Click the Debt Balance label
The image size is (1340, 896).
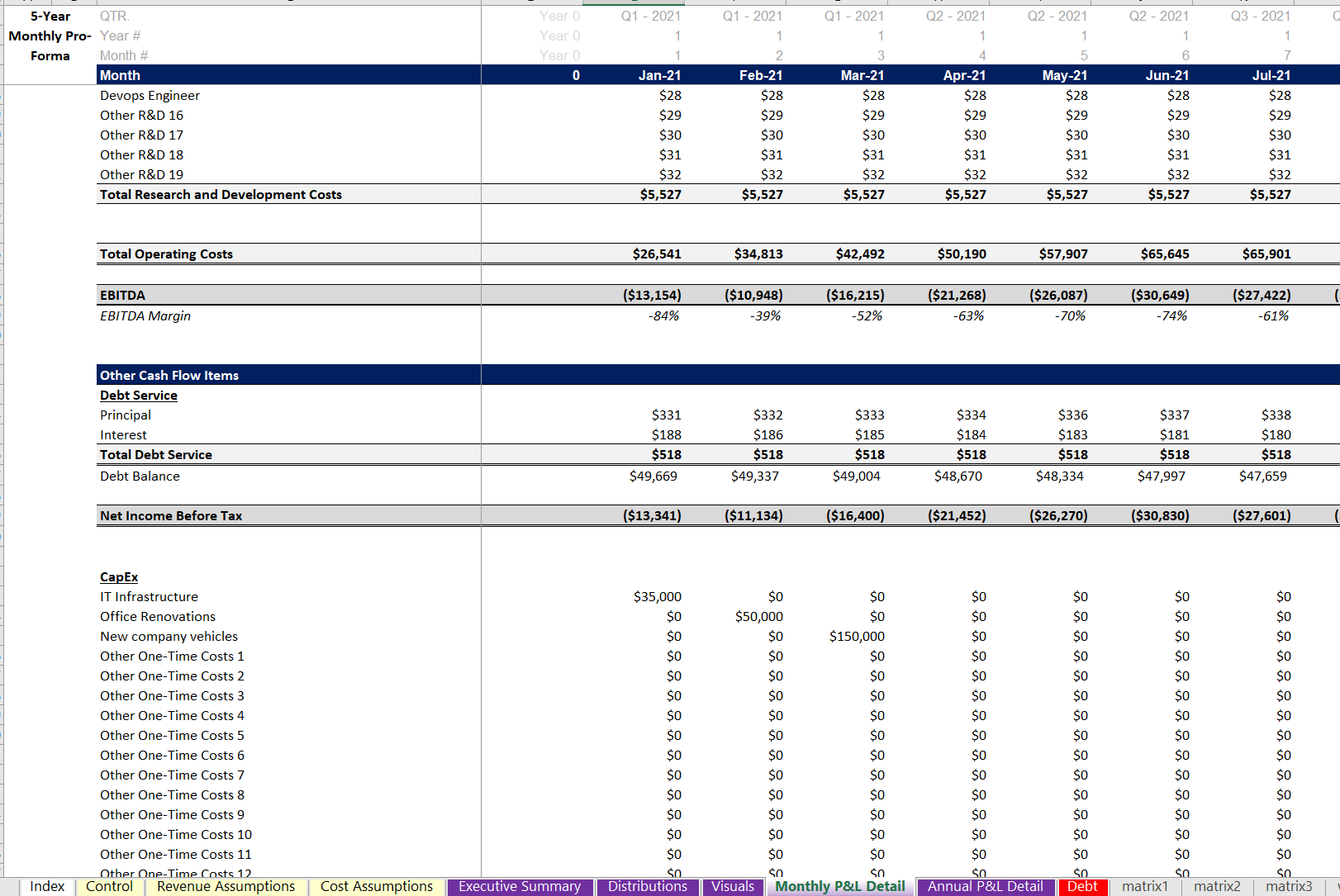click(140, 476)
